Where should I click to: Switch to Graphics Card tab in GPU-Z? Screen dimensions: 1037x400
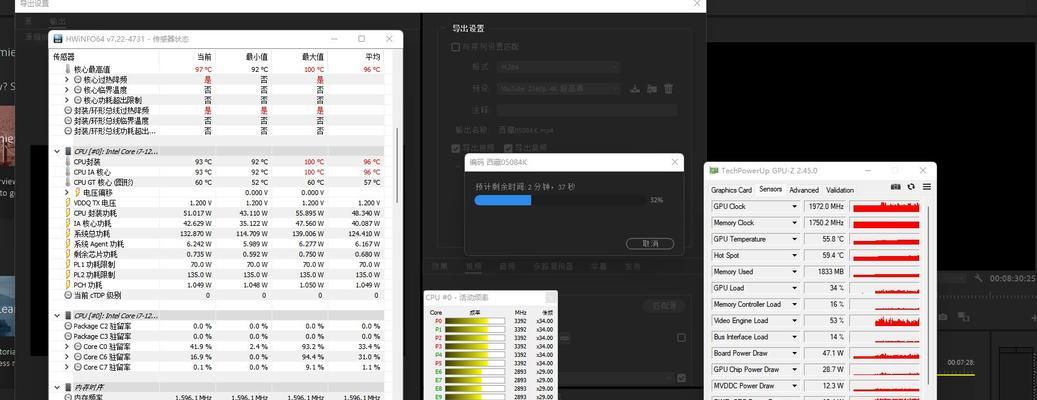point(731,190)
